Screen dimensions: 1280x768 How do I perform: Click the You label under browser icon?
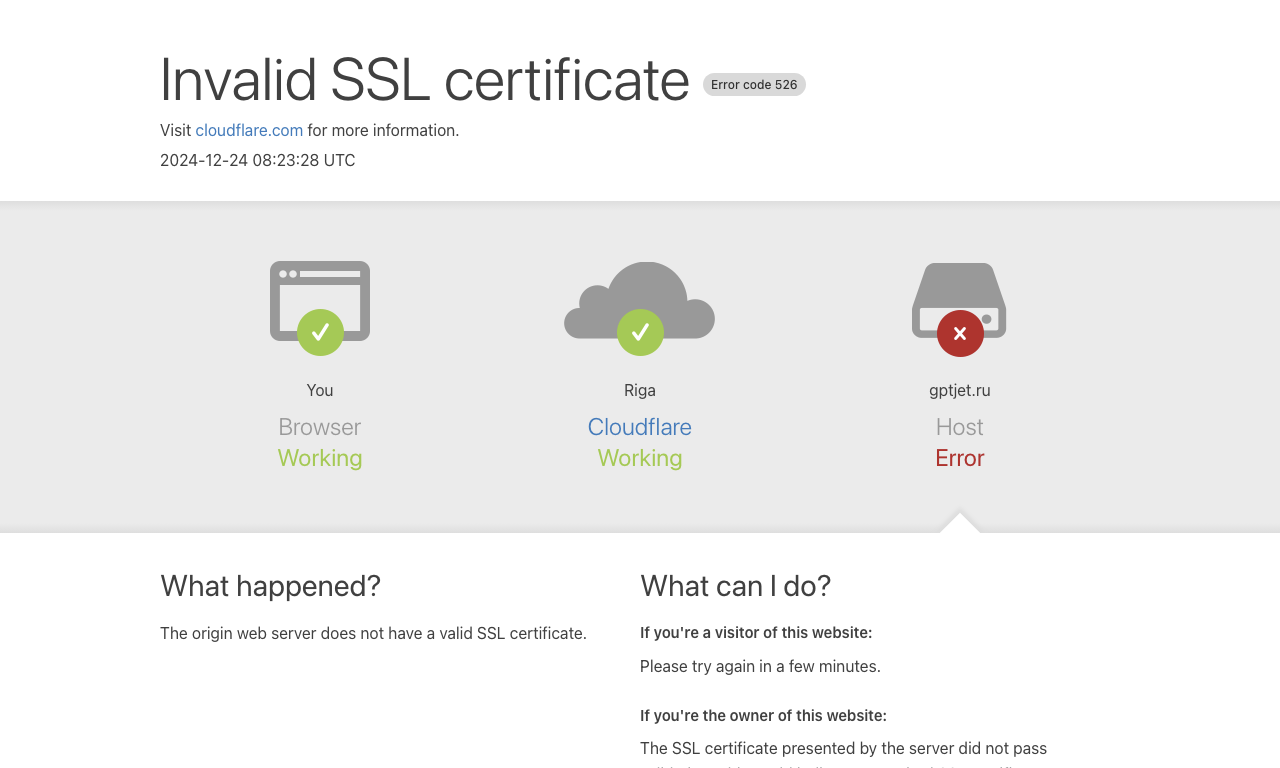coord(320,390)
